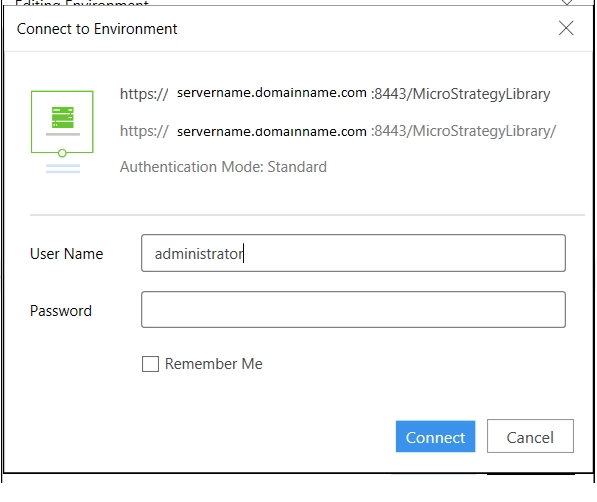597x502 pixels.
Task: Click the typed administrator text
Action: pos(199,254)
